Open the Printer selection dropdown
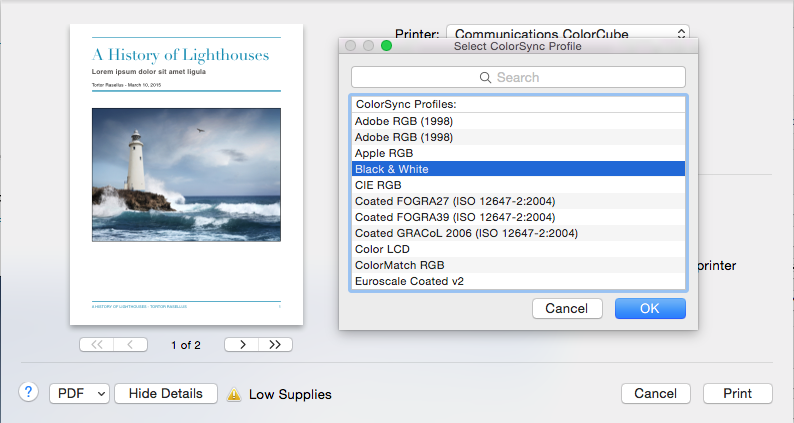This screenshot has width=794, height=423. (x=567, y=34)
